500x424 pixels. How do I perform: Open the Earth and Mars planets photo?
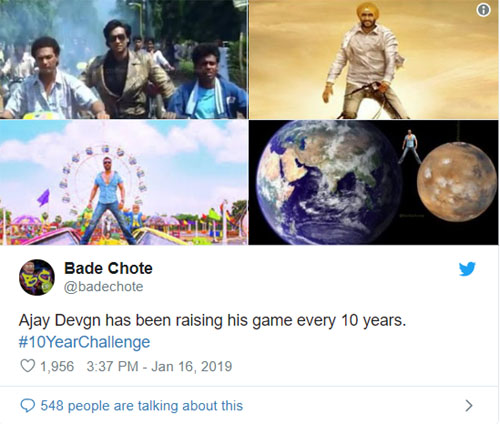point(374,182)
